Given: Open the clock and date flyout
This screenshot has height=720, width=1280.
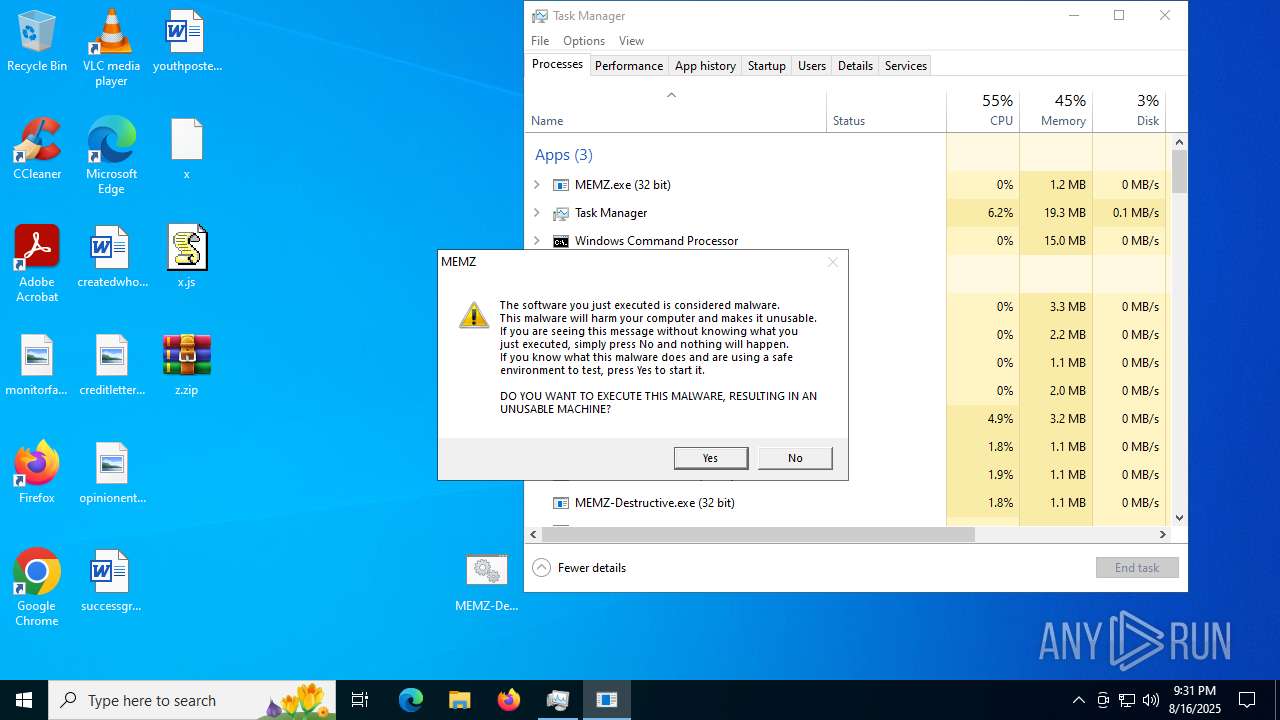Looking at the screenshot, I should pos(1194,700).
